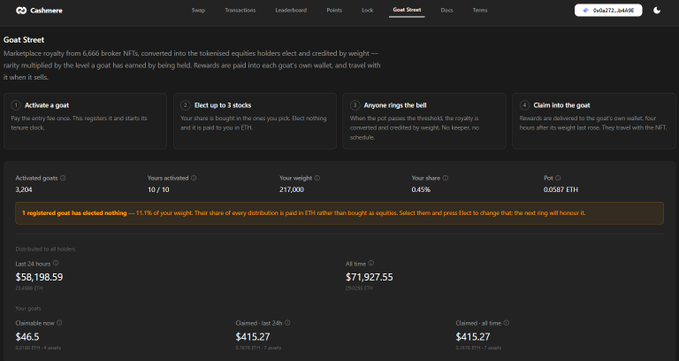The height and width of the screenshot is (361, 679).
Task: Open the wallet address button 0x0a272
Action: coord(608,10)
